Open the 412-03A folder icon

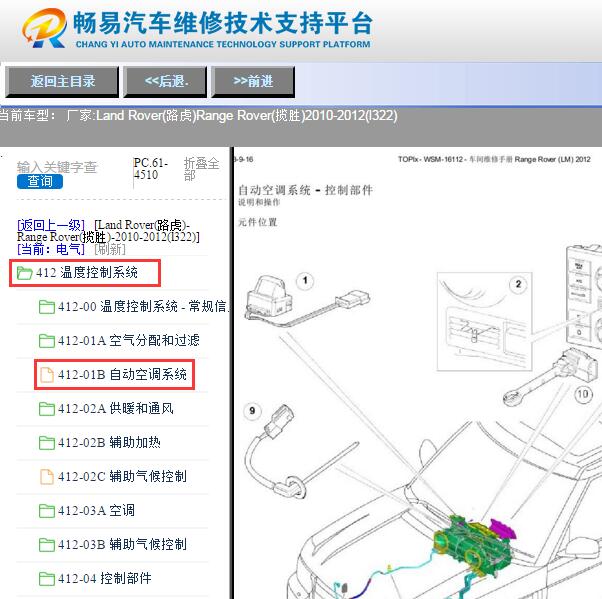[x=47, y=511]
